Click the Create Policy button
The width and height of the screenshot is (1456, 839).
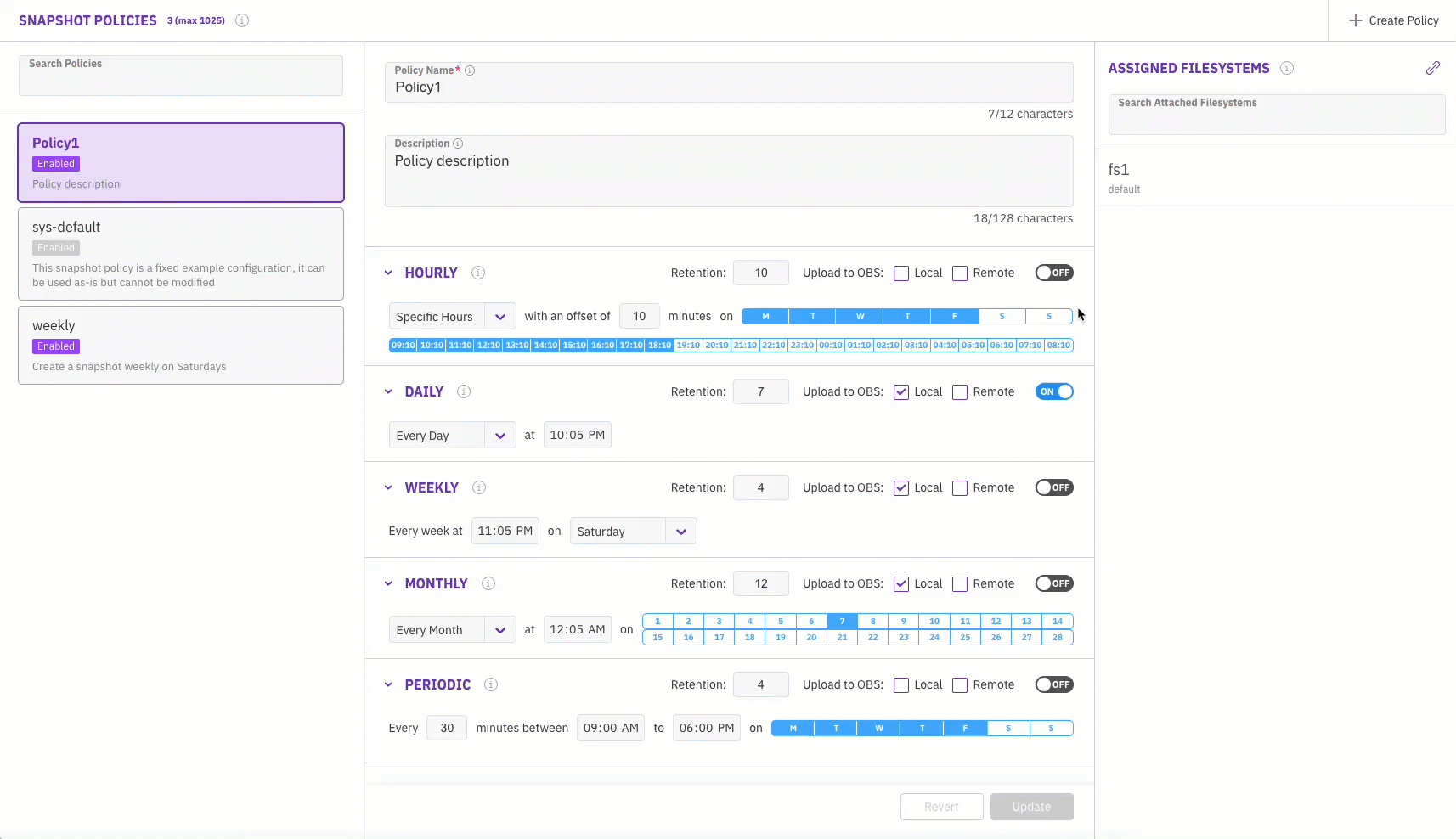[x=1393, y=20]
